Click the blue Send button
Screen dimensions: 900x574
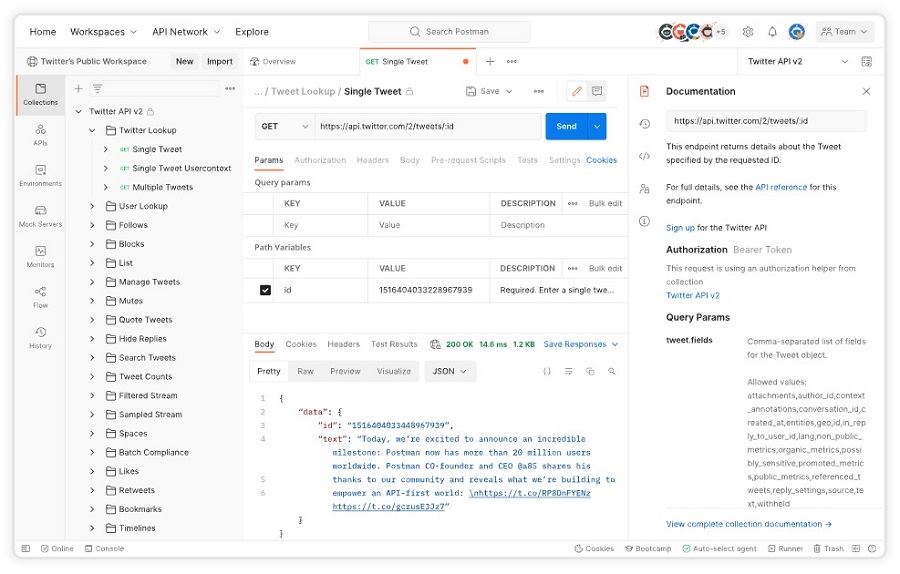tap(566, 127)
